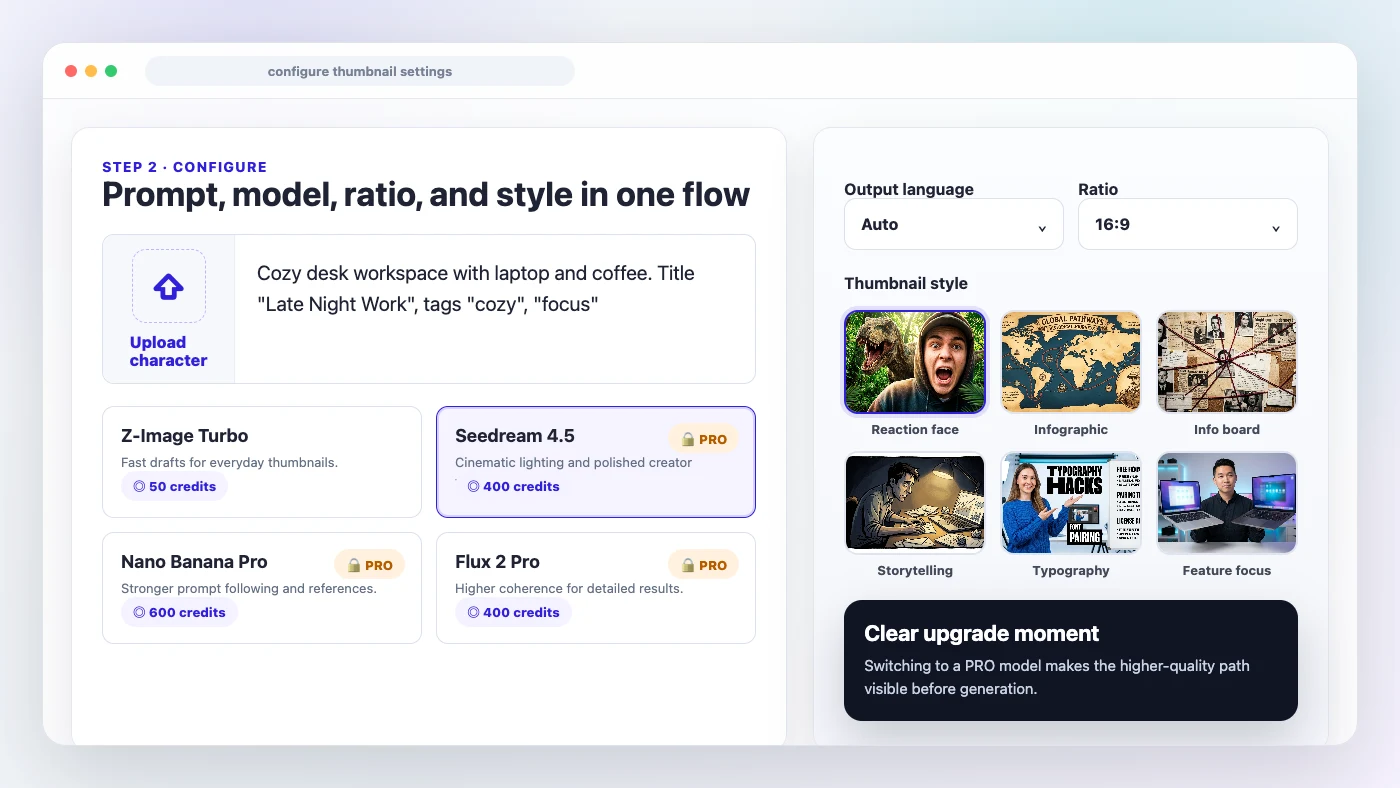
Task: Click the coin icon beside 600 credits
Action: pyautogui.click(x=139, y=612)
